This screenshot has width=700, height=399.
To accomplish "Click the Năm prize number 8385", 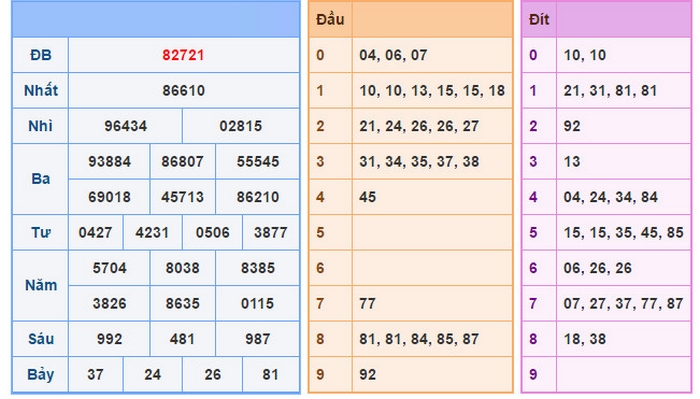I will (x=258, y=268).
